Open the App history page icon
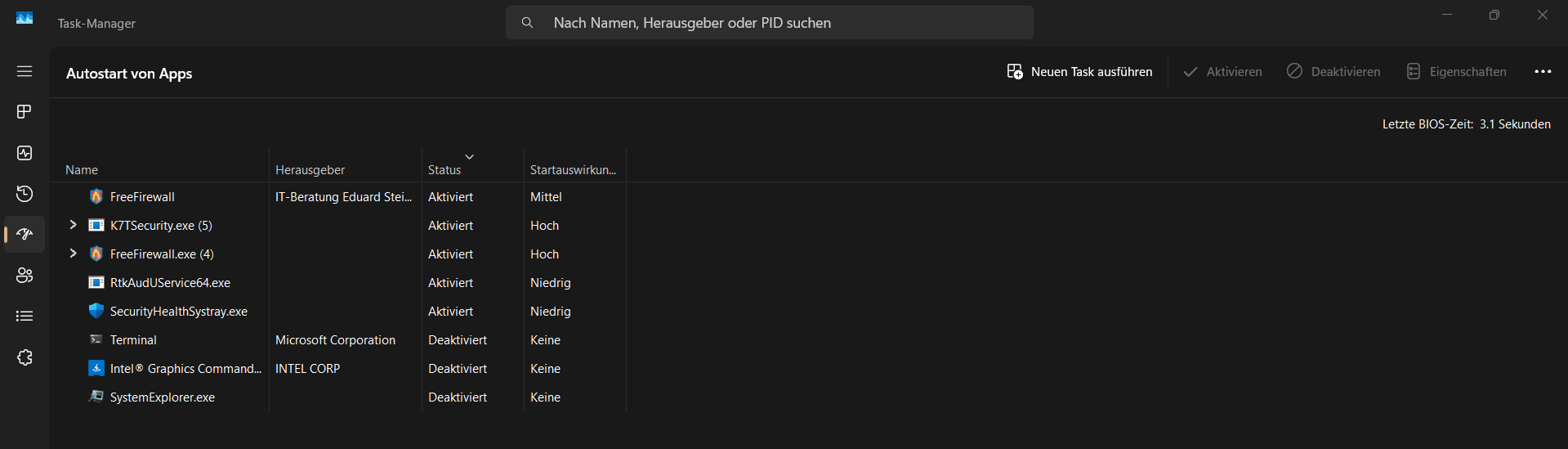 pos(25,194)
